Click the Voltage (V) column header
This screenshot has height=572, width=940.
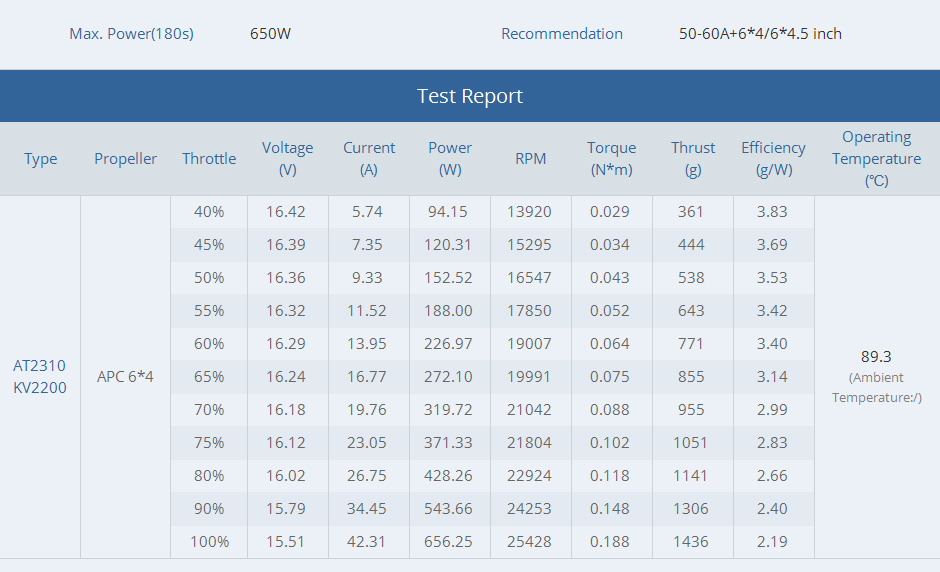coord(287,159)
